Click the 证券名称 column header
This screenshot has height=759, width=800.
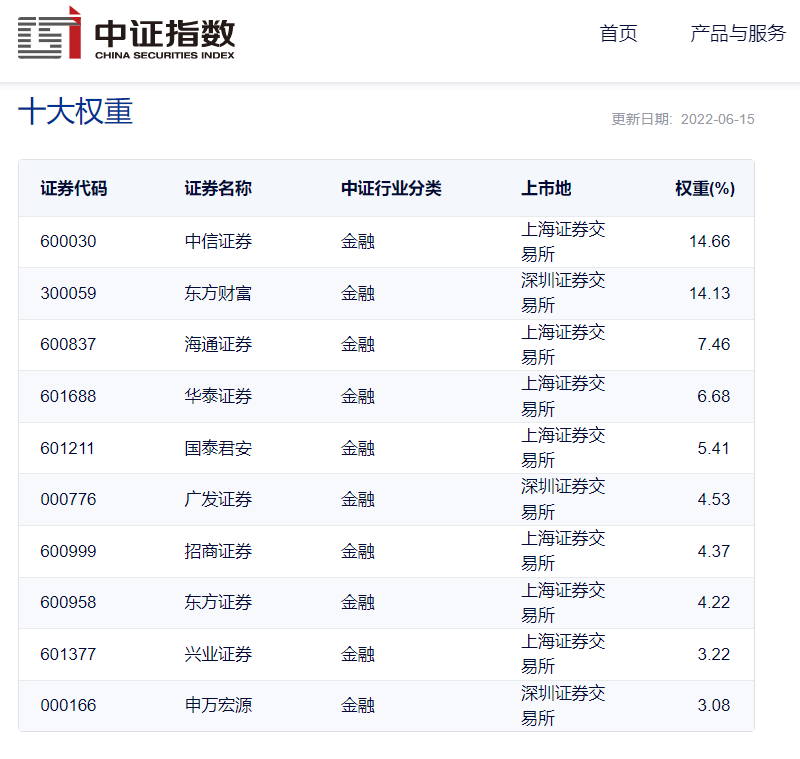(x=218, y=189)
